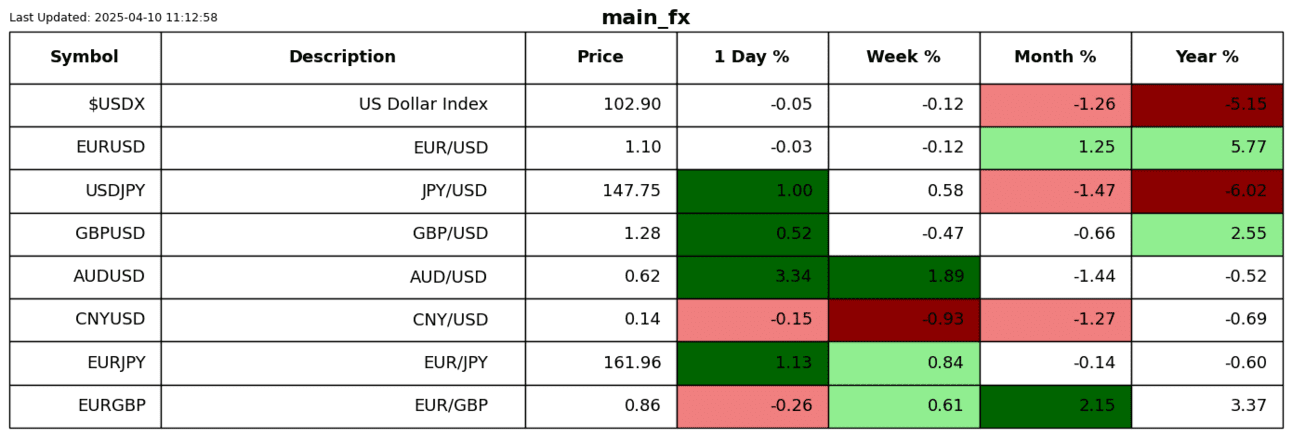Click the EURUSD symbol cell
The image size is (1292, 437).
pos(85,148)
